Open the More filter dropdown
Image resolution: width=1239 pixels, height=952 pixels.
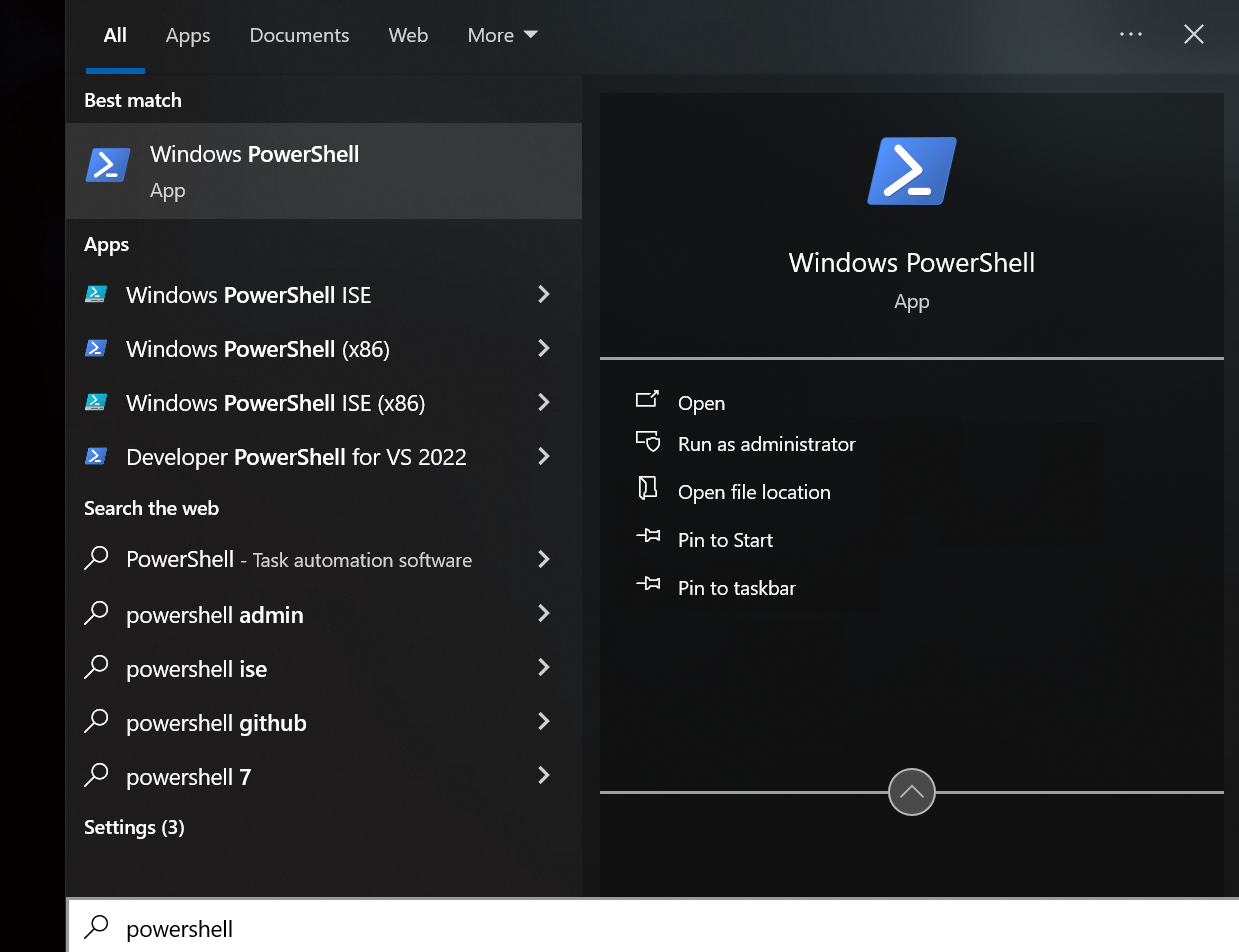pos(503,35)
